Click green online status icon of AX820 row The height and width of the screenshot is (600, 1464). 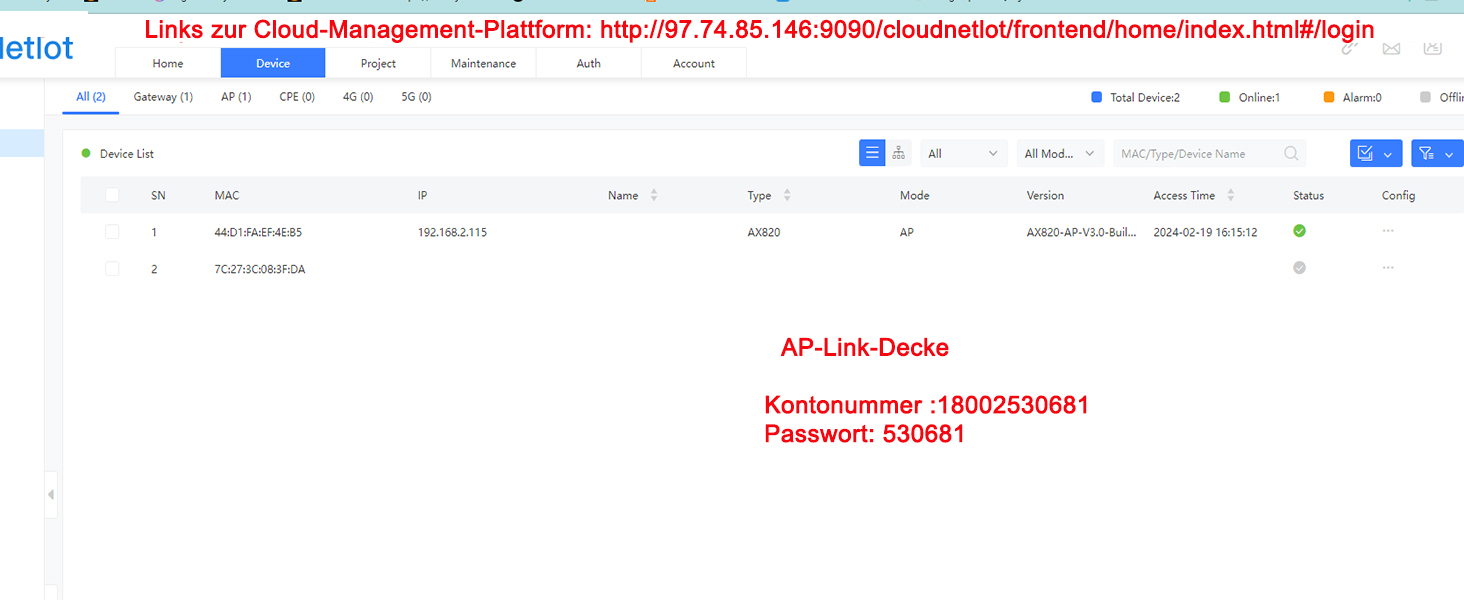[x=1299, y=231]
